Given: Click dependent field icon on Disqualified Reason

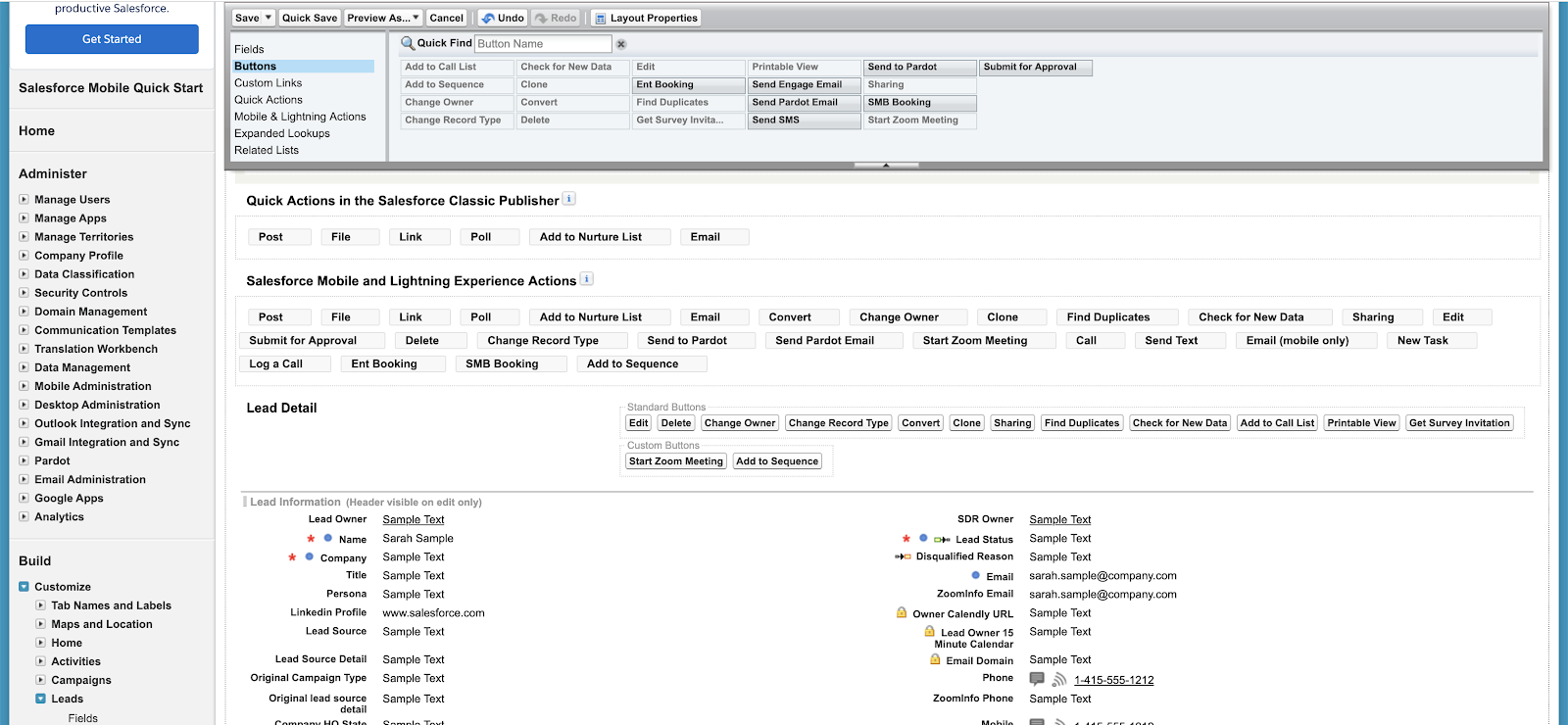Looking at the screenshot, I should coord(903,556).
